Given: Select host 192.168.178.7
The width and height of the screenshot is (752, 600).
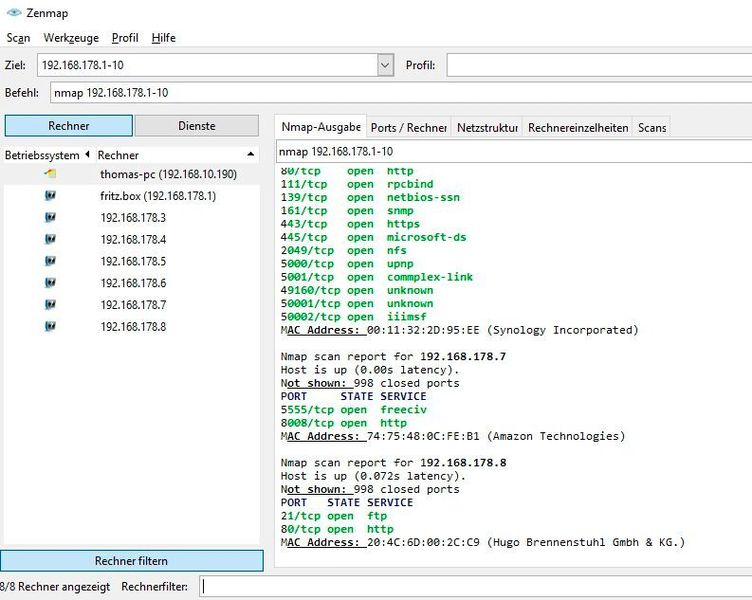Looking at the screenshot, I should point(133,305).
